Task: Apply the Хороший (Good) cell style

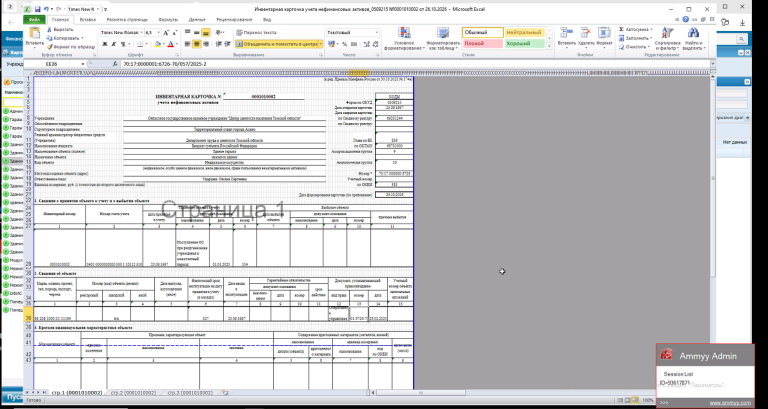Action: [x=525, y=43]
